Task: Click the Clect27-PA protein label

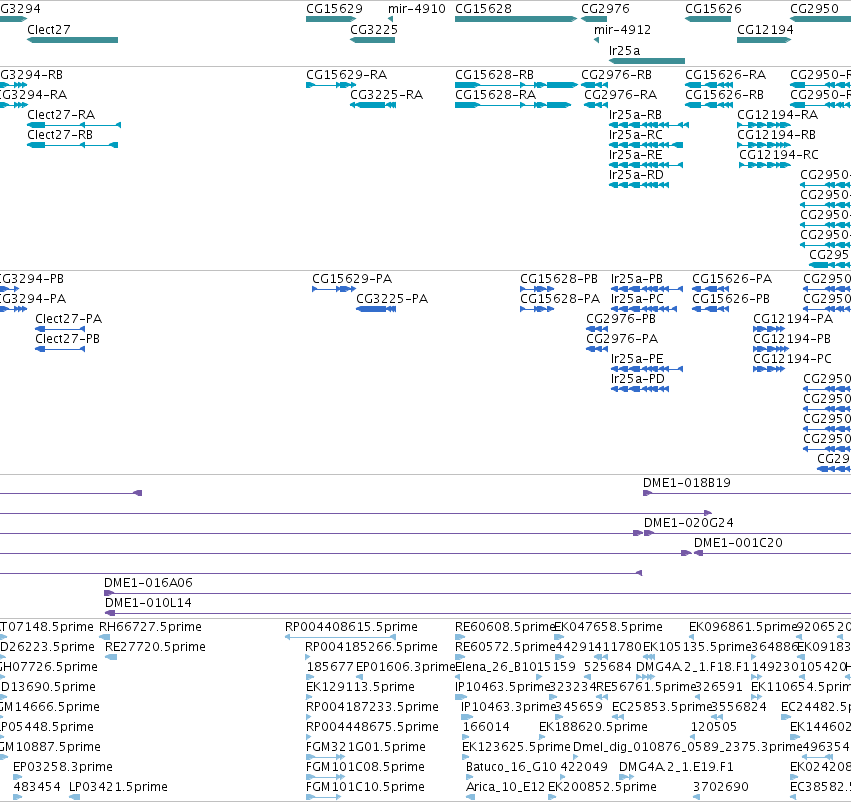Action: pyautogui.click(x=69, y=319)
